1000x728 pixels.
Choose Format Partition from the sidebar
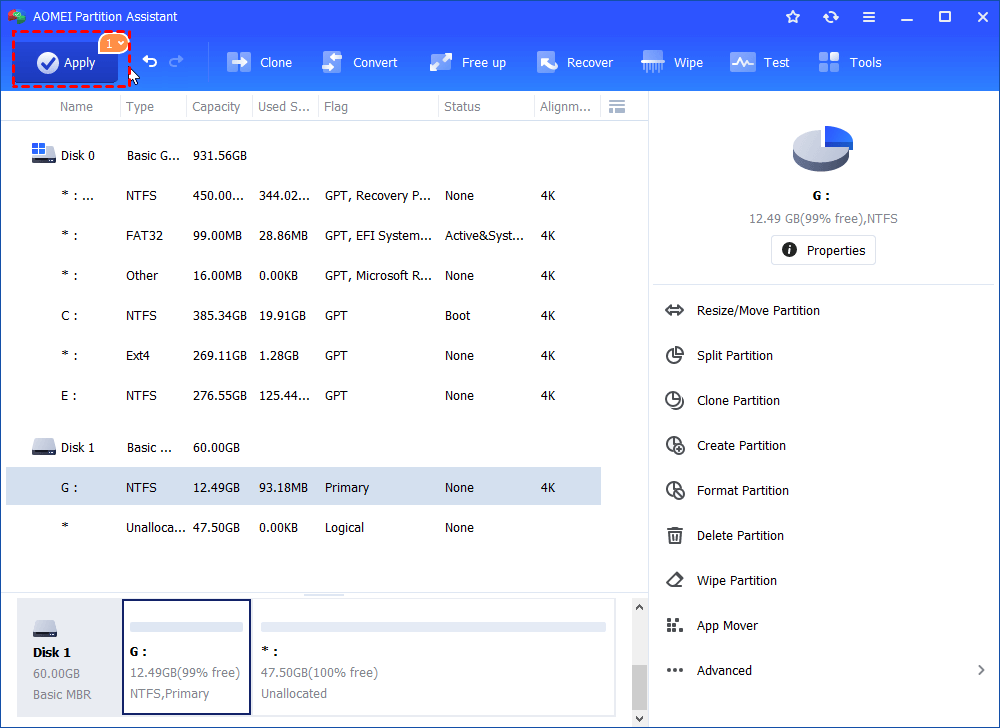click(x=741, y=490)
